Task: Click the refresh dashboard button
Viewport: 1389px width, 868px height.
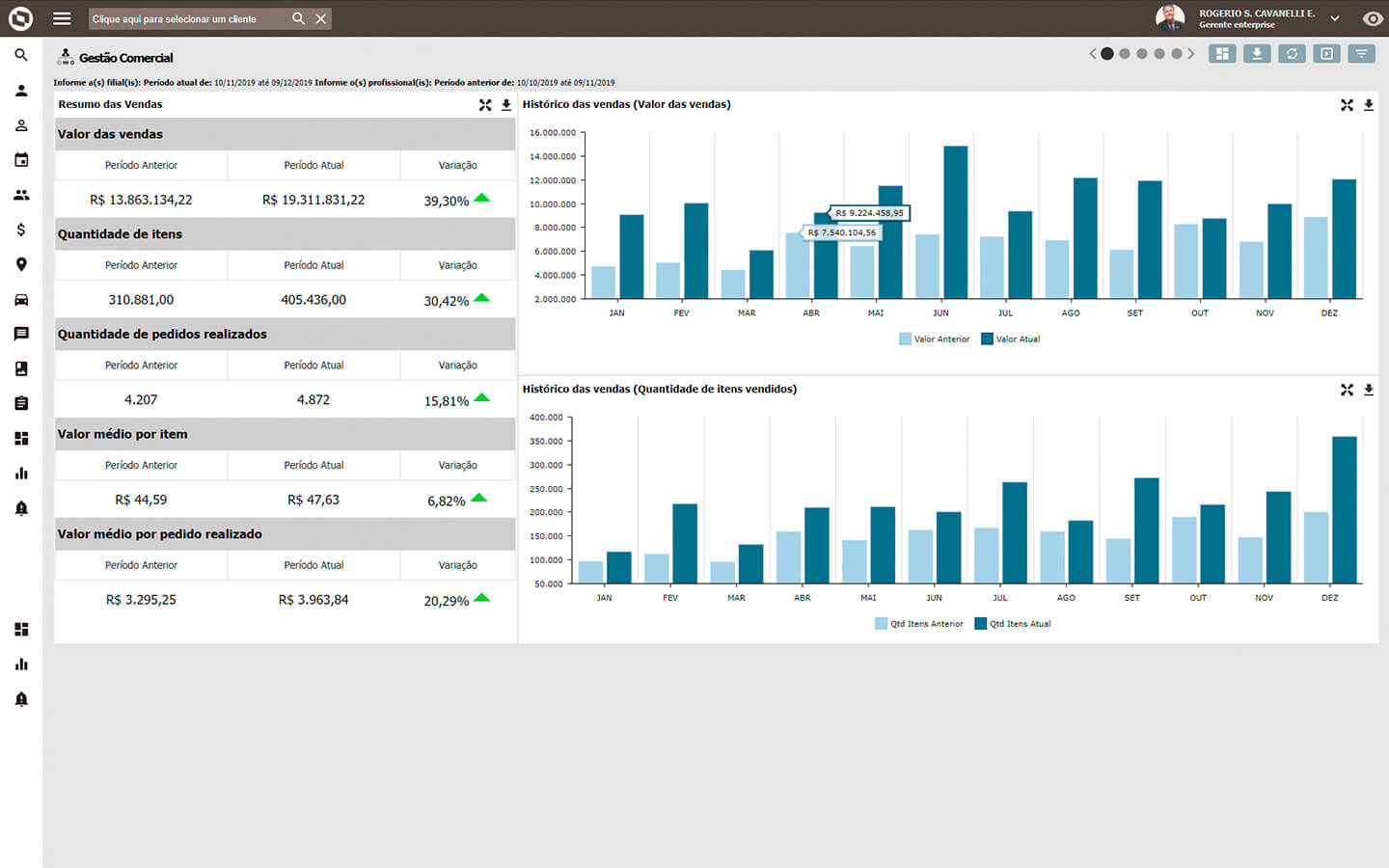Action: (x=1292, y=54)
